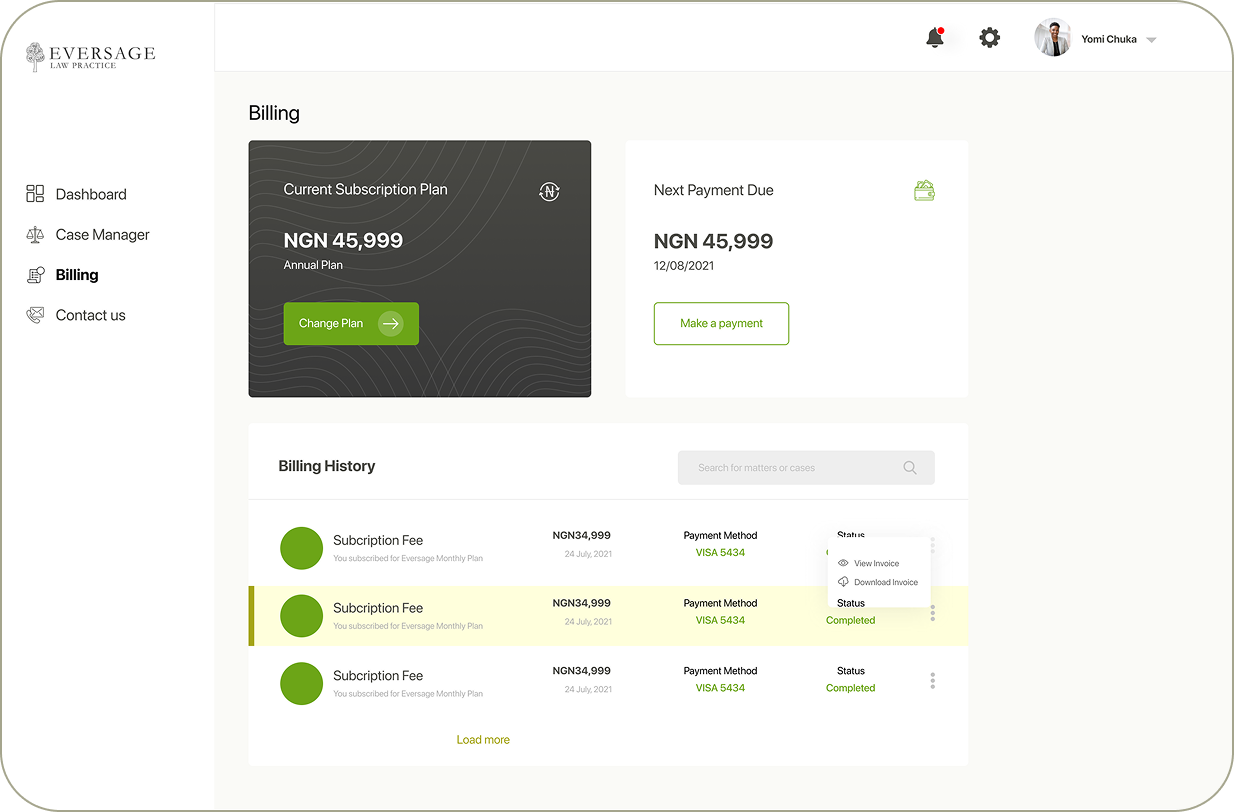The width and height of the screenshot is (1234, 812).
Task: Click the Naira icon on the subscription card
Action: click(x=548, y=191)
